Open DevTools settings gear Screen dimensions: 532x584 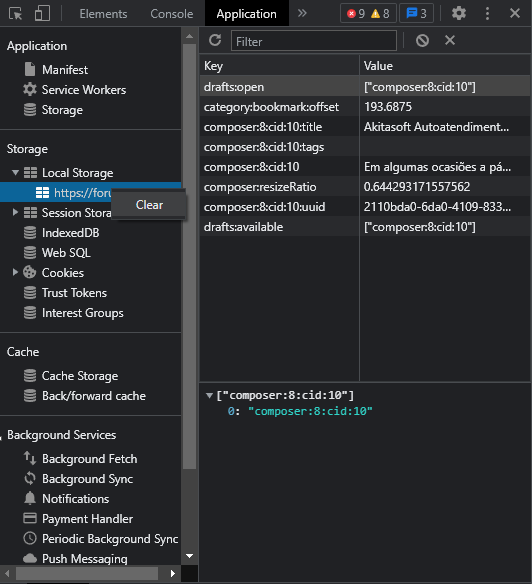coord(459,13)
